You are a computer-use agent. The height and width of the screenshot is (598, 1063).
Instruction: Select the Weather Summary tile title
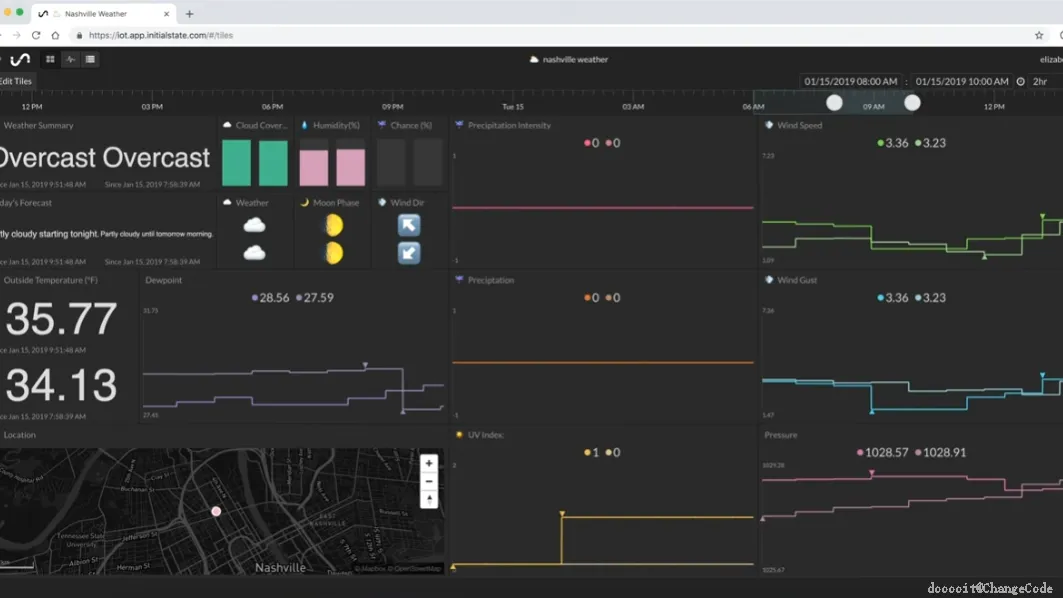click(x=38, y=125)
